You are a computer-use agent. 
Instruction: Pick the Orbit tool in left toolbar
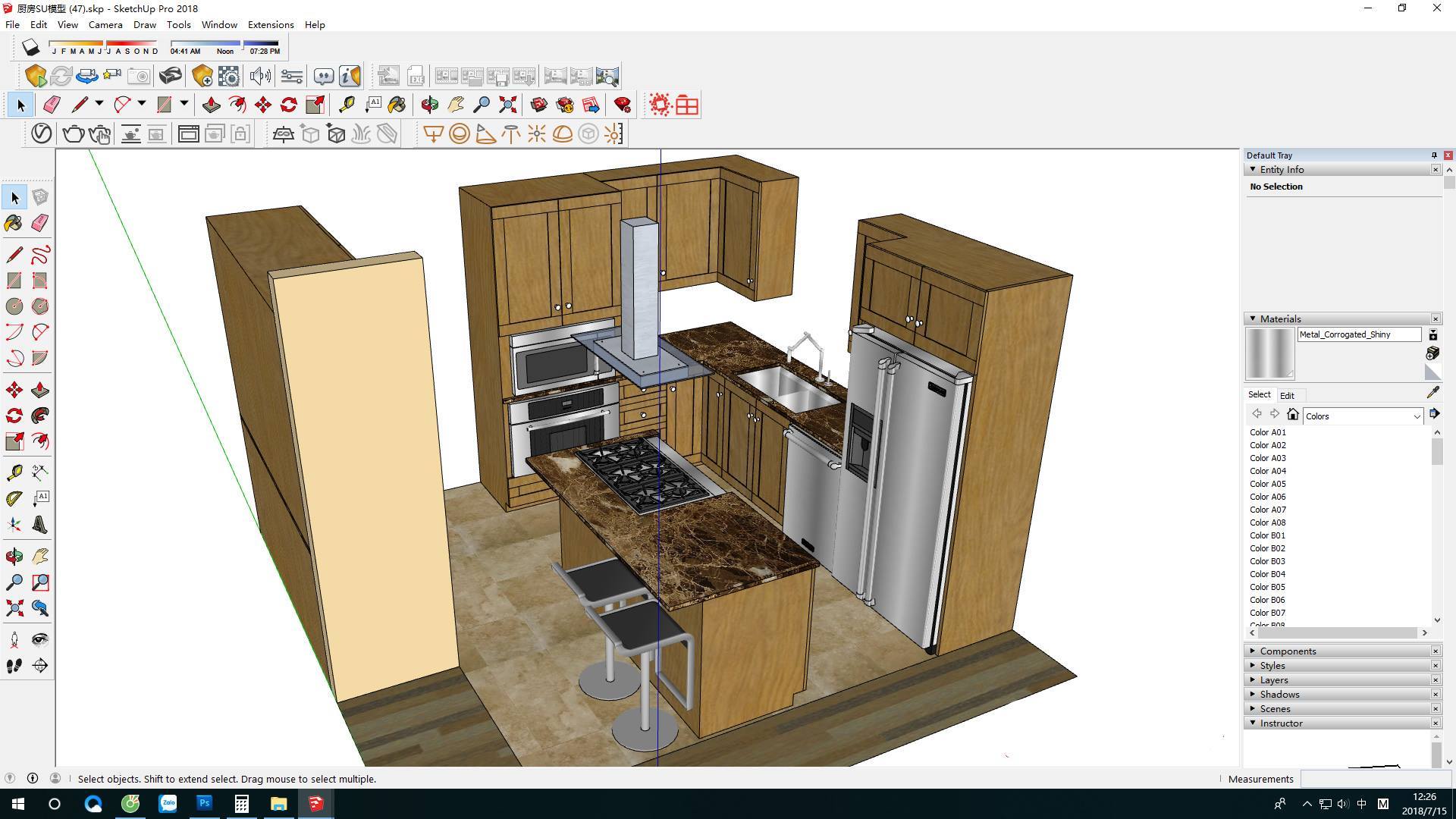14,557
